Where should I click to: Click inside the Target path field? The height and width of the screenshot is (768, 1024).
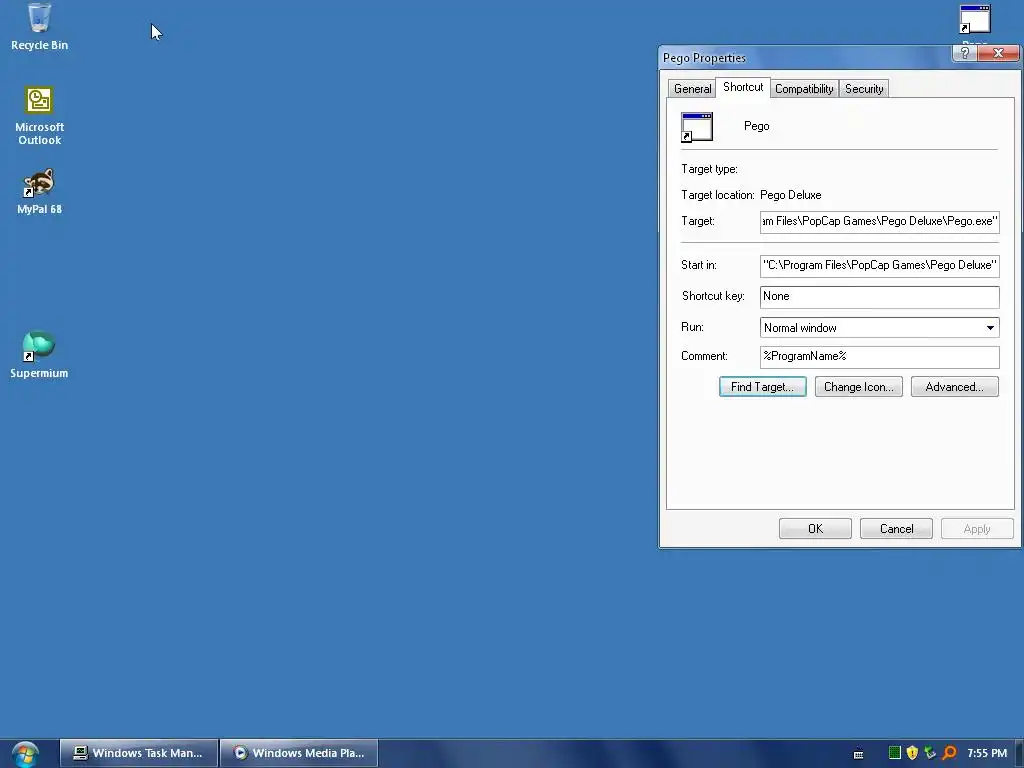point(879,221)
